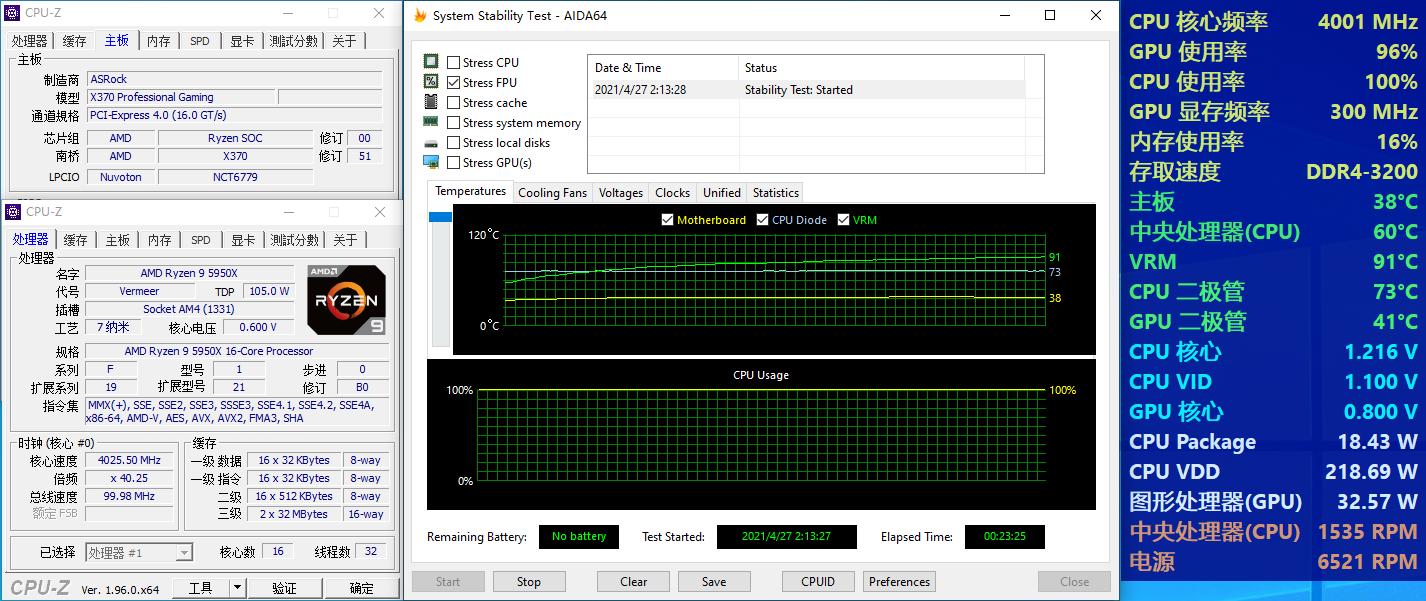Click the 名字 field AMD Ryzen 9 5950X

(x=189, y=273)
